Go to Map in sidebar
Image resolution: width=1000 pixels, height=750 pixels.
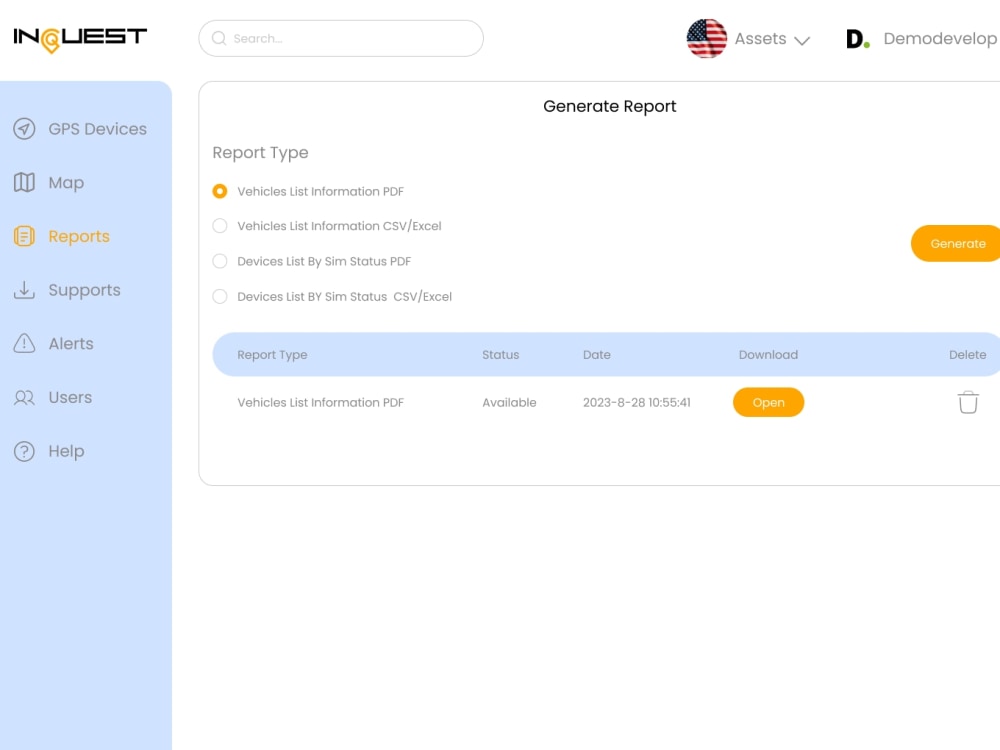(66, 183)
